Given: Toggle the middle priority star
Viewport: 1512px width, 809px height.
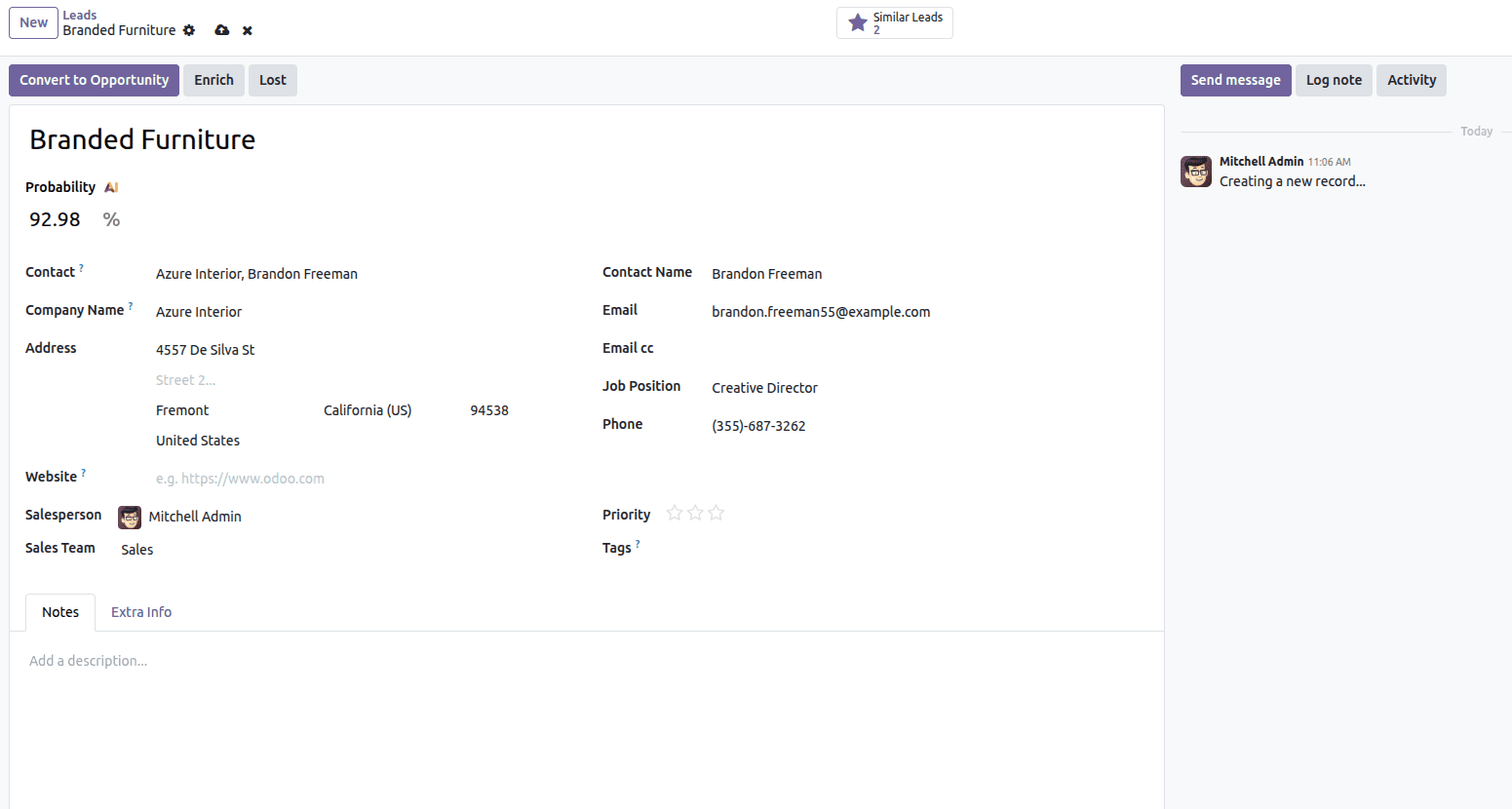Looking at the screenshot, I should point(695,513).
